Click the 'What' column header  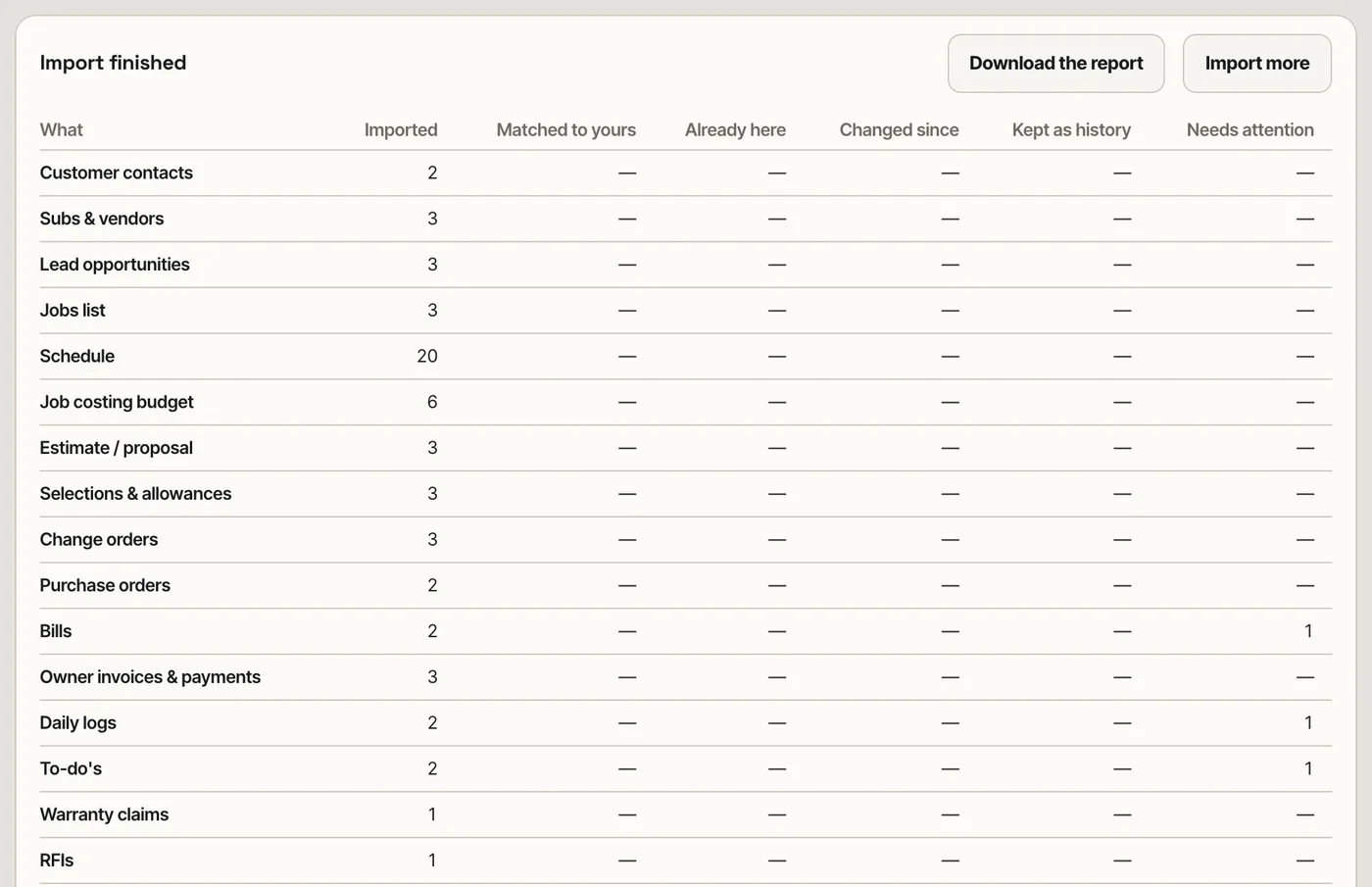pyautogui.click(x=61, y=129)
